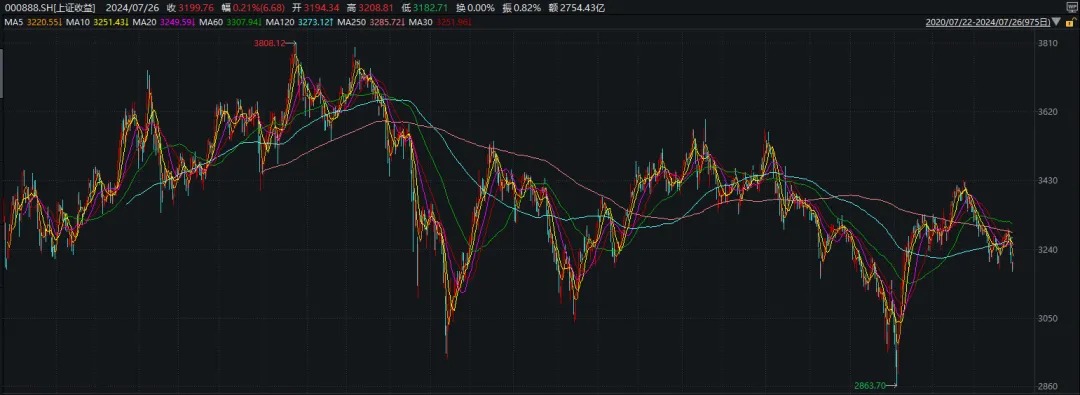Click the MA120 moving average label
This screenshot has height=395, width=1080.
(x=281, y=23)
